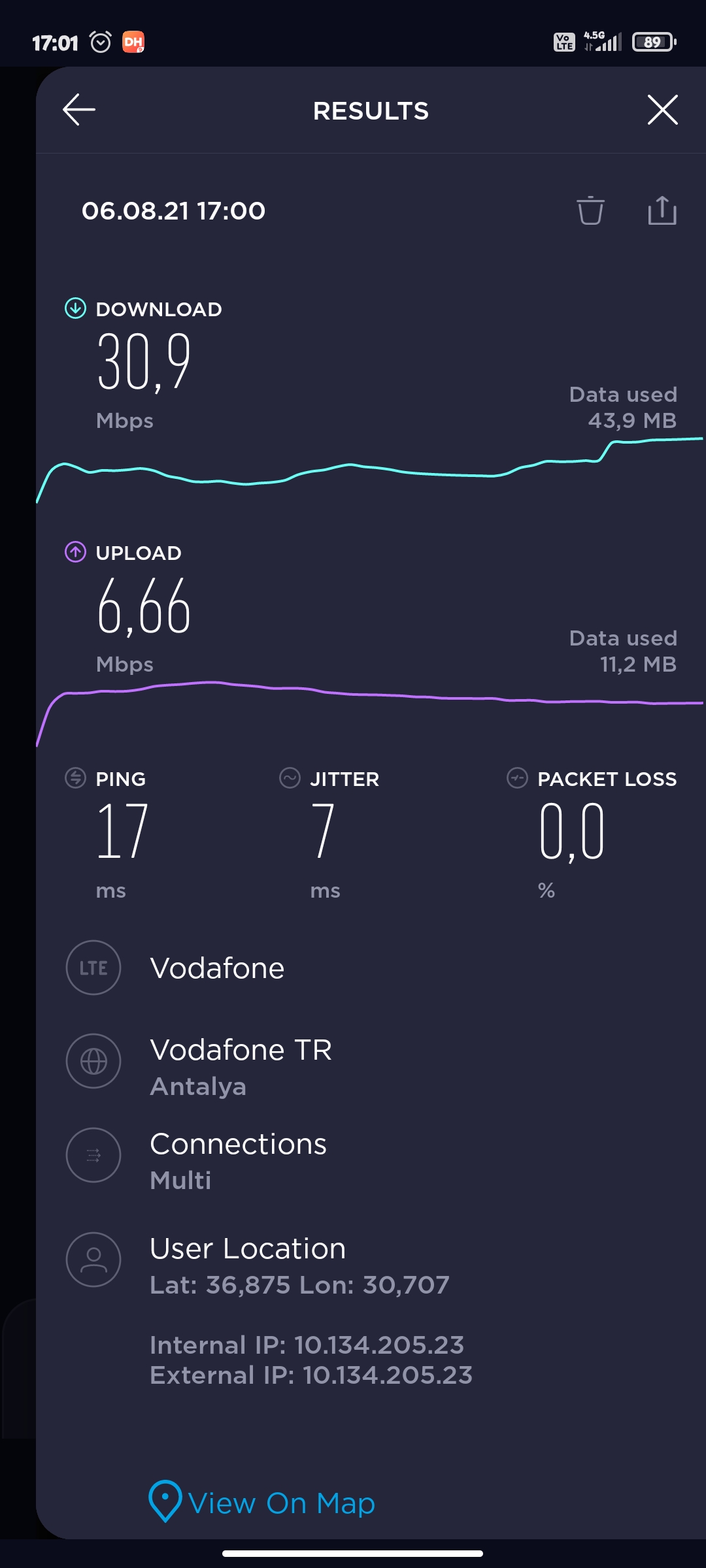Tap the map pin icon
The height and width of the screenshot is (1568, 706).
tap(165, 1501)
